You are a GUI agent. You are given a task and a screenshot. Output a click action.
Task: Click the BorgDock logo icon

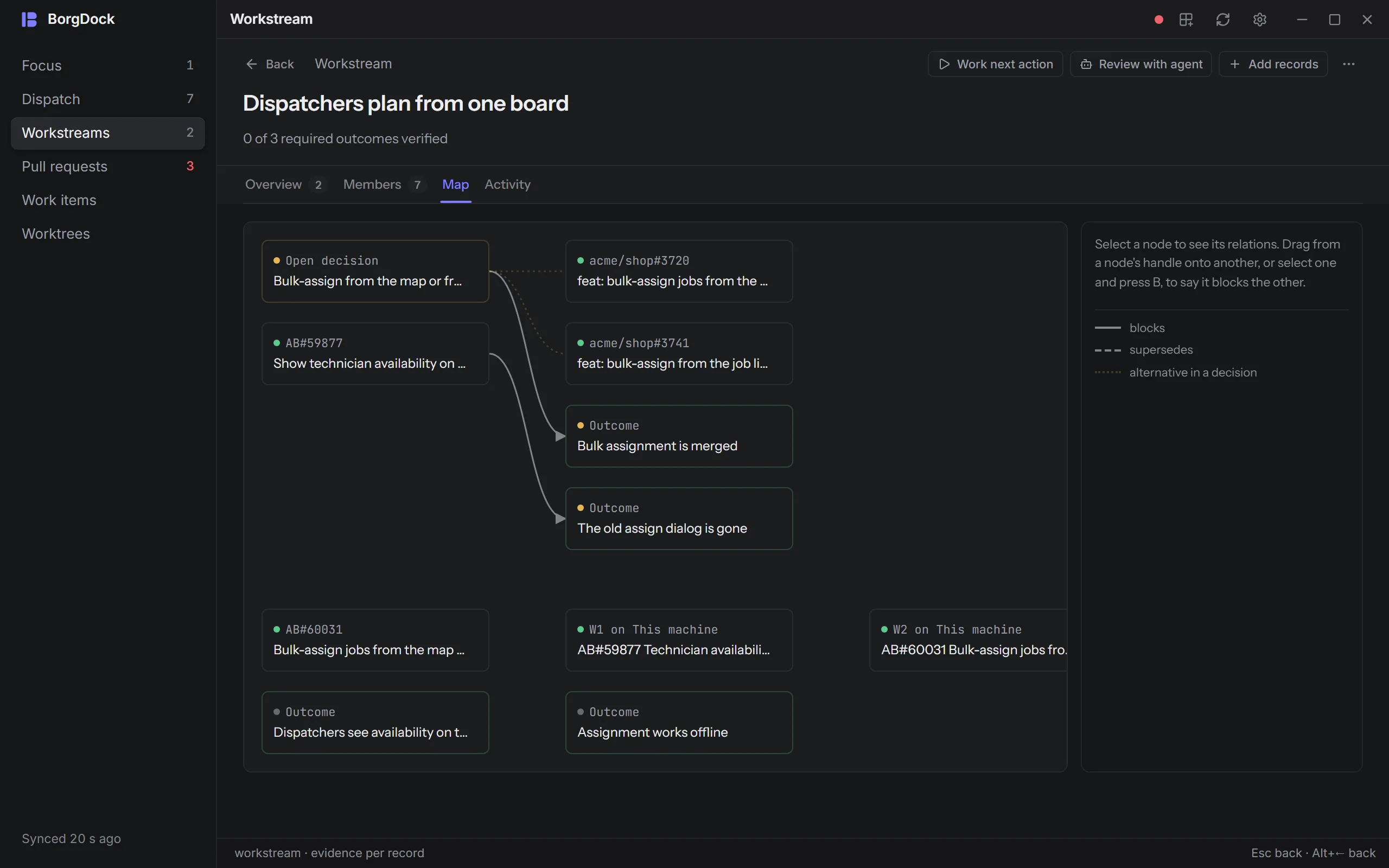pos(29,20)
